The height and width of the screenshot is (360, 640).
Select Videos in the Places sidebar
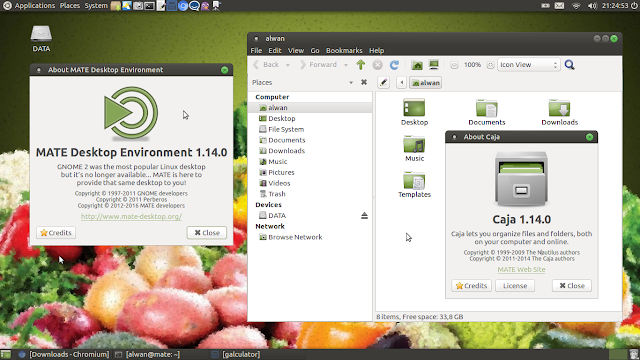tap(310, 183)
